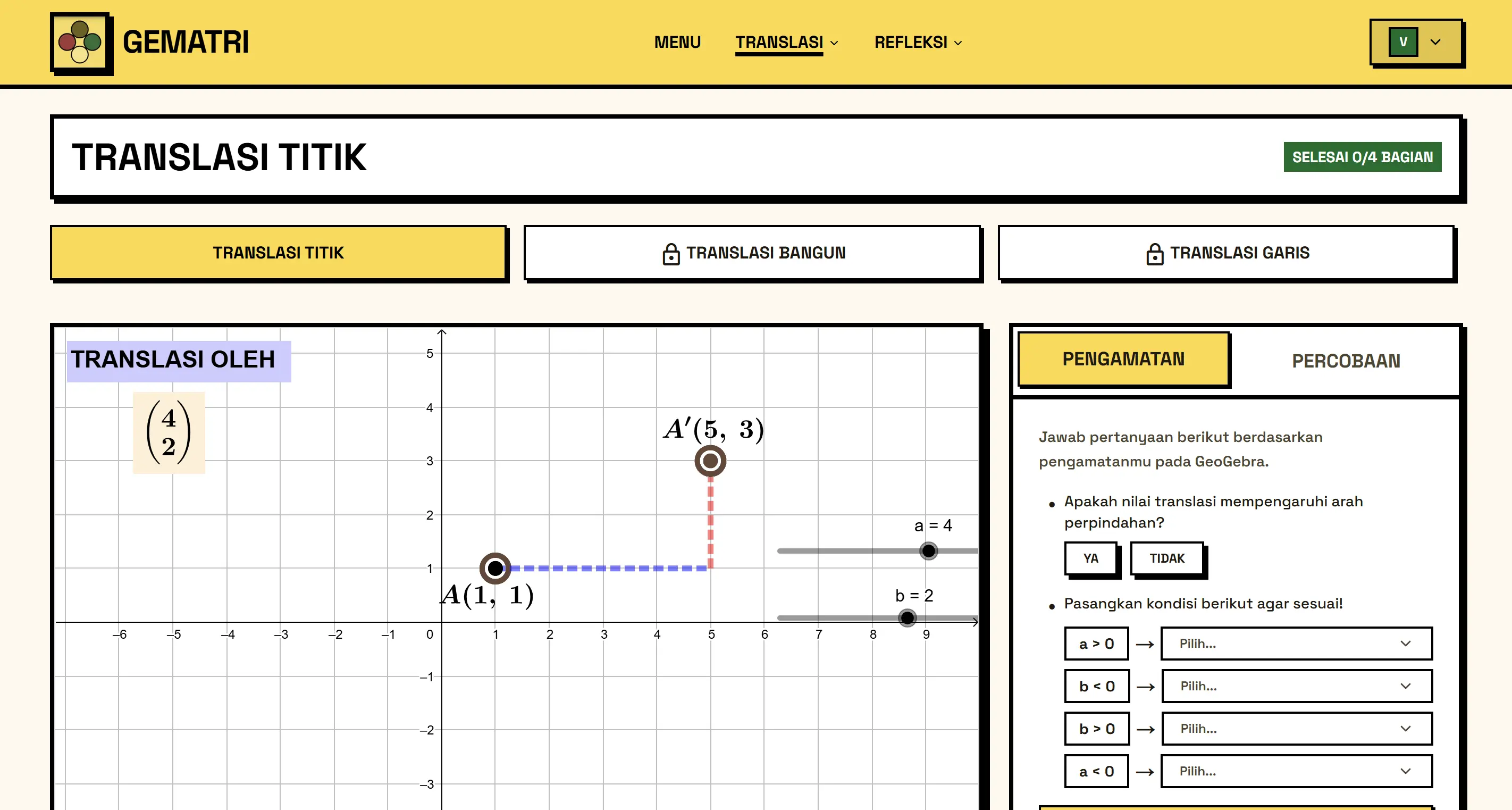Switch to the PERCOBAAN tab
Viewport: 1512px width, 810px height.
pos(1346,361)
